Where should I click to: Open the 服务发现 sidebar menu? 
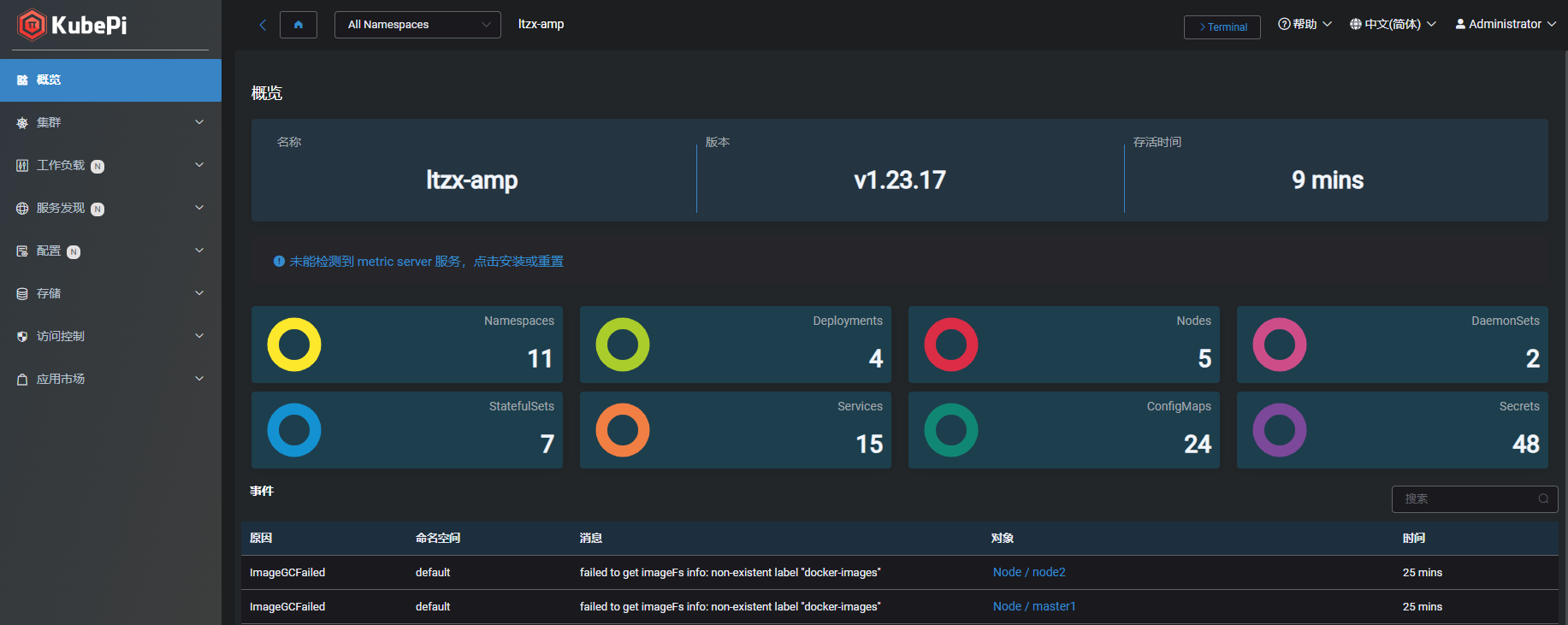[x=110, y=209]
